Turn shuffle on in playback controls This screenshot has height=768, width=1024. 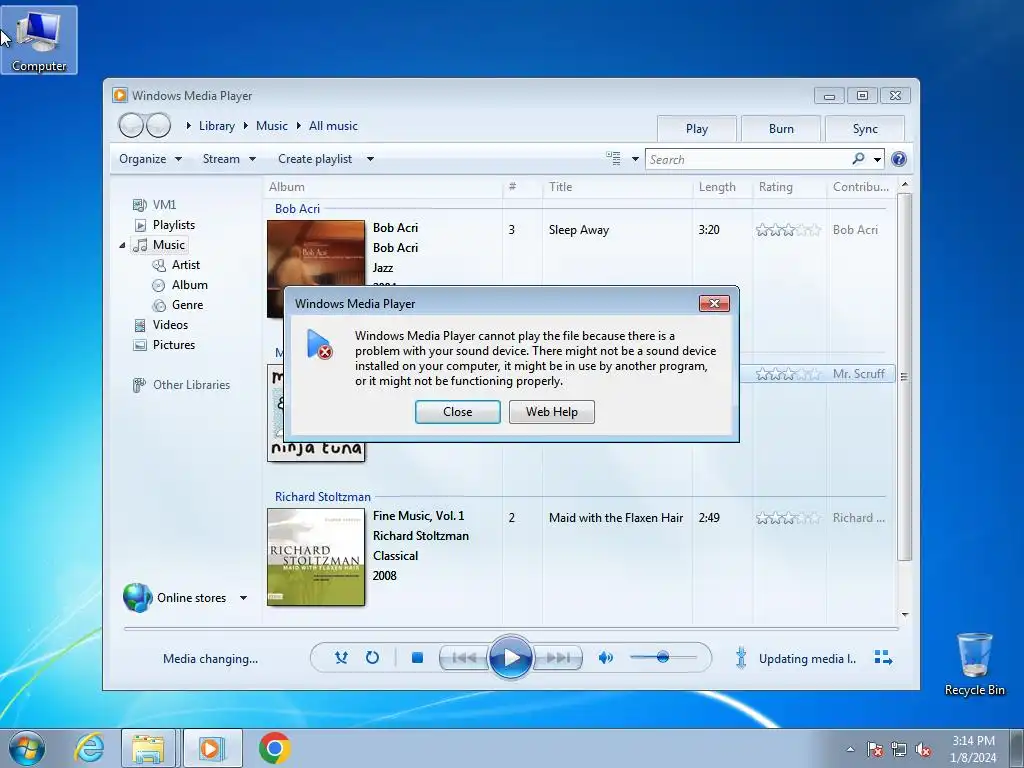[x=341, y=658]
